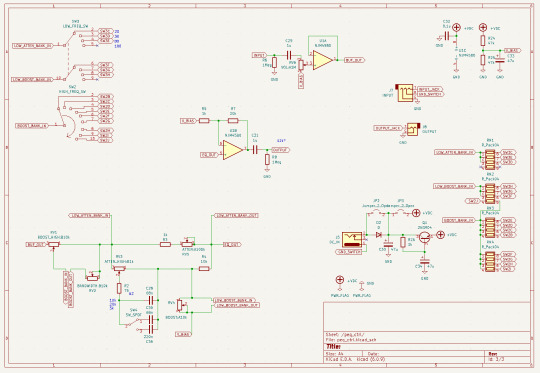
Task: Select the BOOST_BANK_IN label at SW2
Action: 31,126
